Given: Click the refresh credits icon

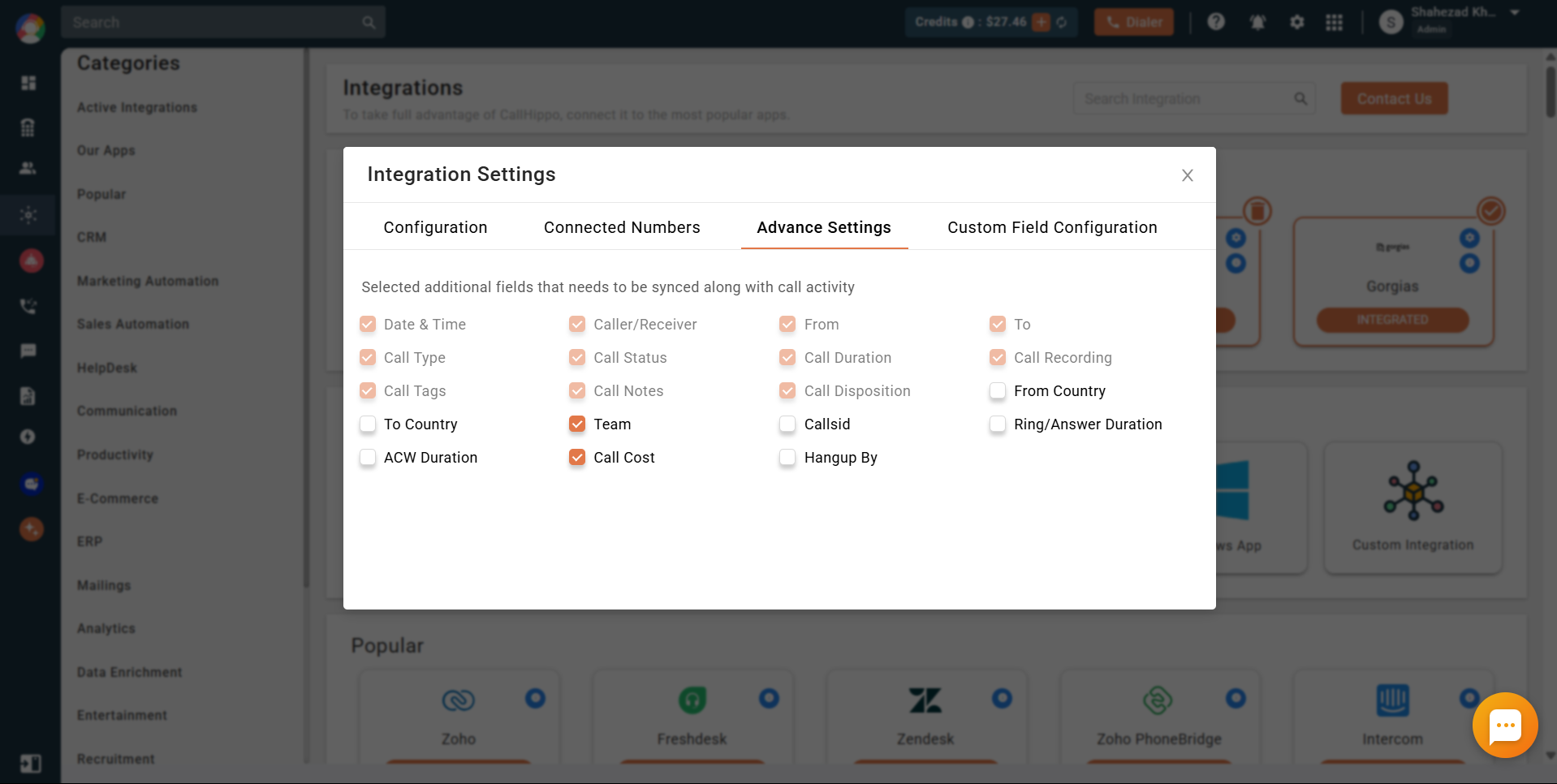Looking at the screenshot, I should [1062, 22].
